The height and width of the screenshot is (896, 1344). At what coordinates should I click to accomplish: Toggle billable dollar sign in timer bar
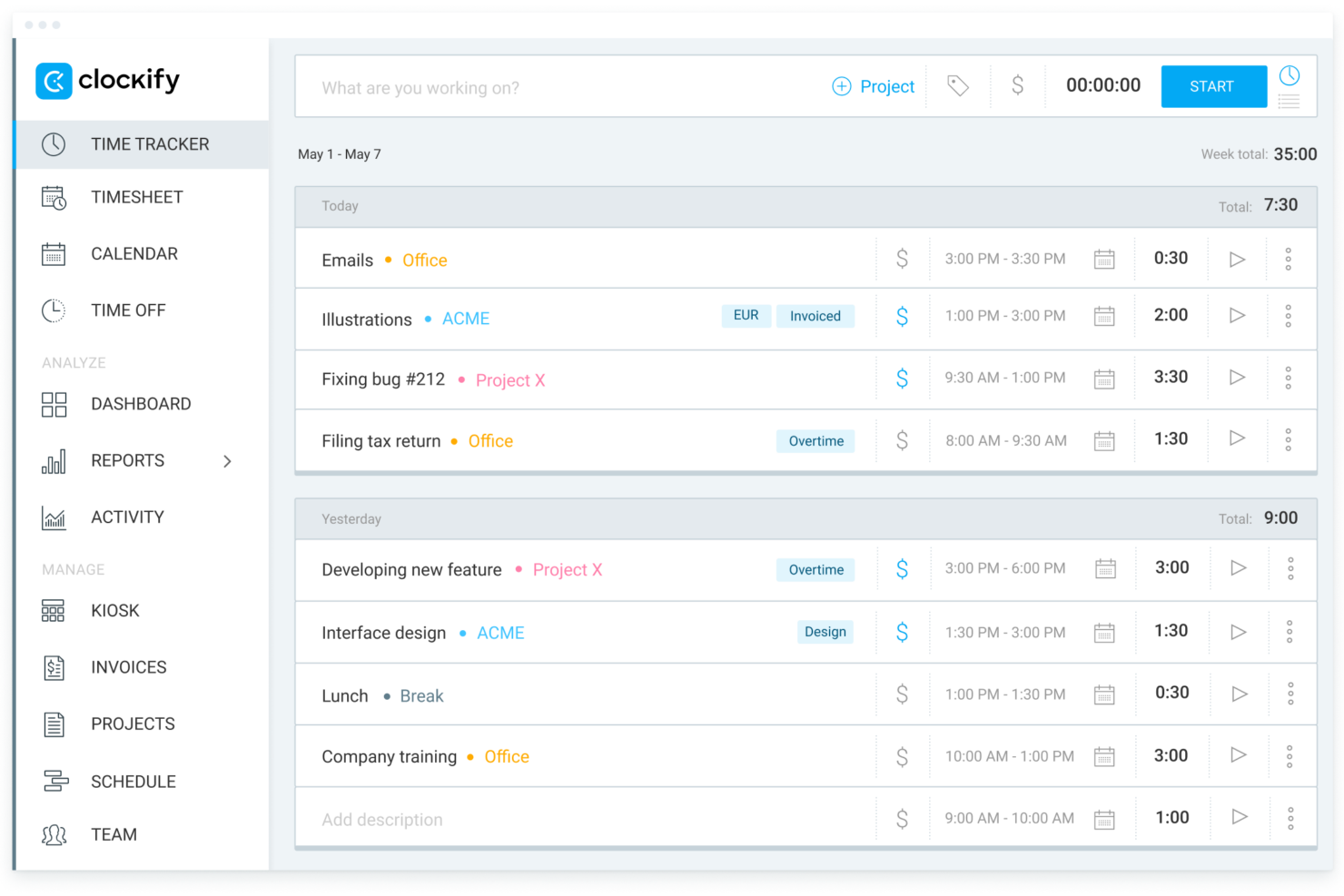(1017, 86)
